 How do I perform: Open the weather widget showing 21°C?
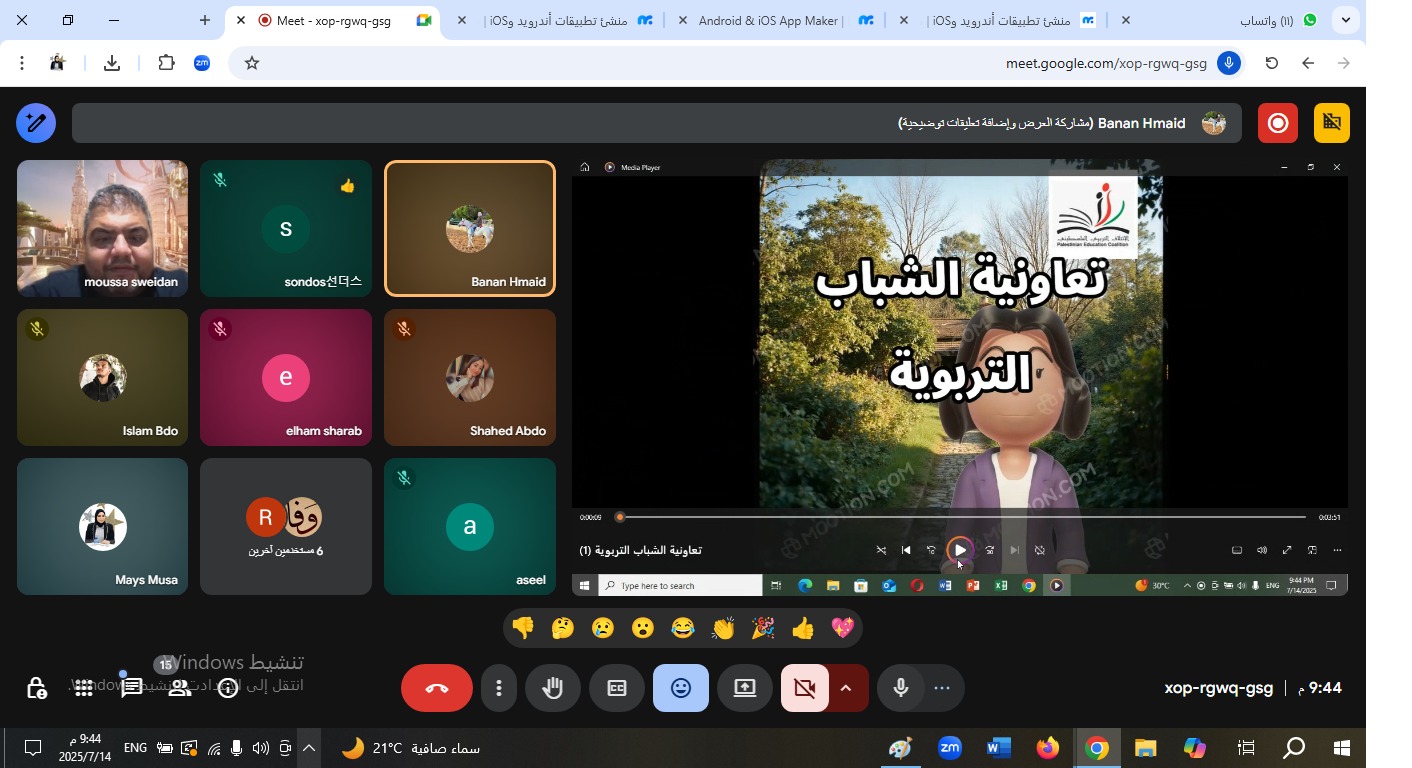coord(412,748)
